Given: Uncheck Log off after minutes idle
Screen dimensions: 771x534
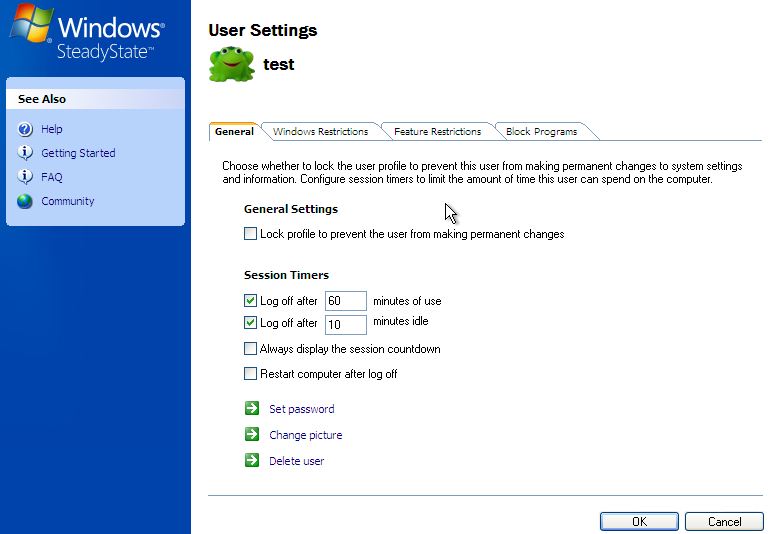Looking at the screenshot, I should point(250,323).
